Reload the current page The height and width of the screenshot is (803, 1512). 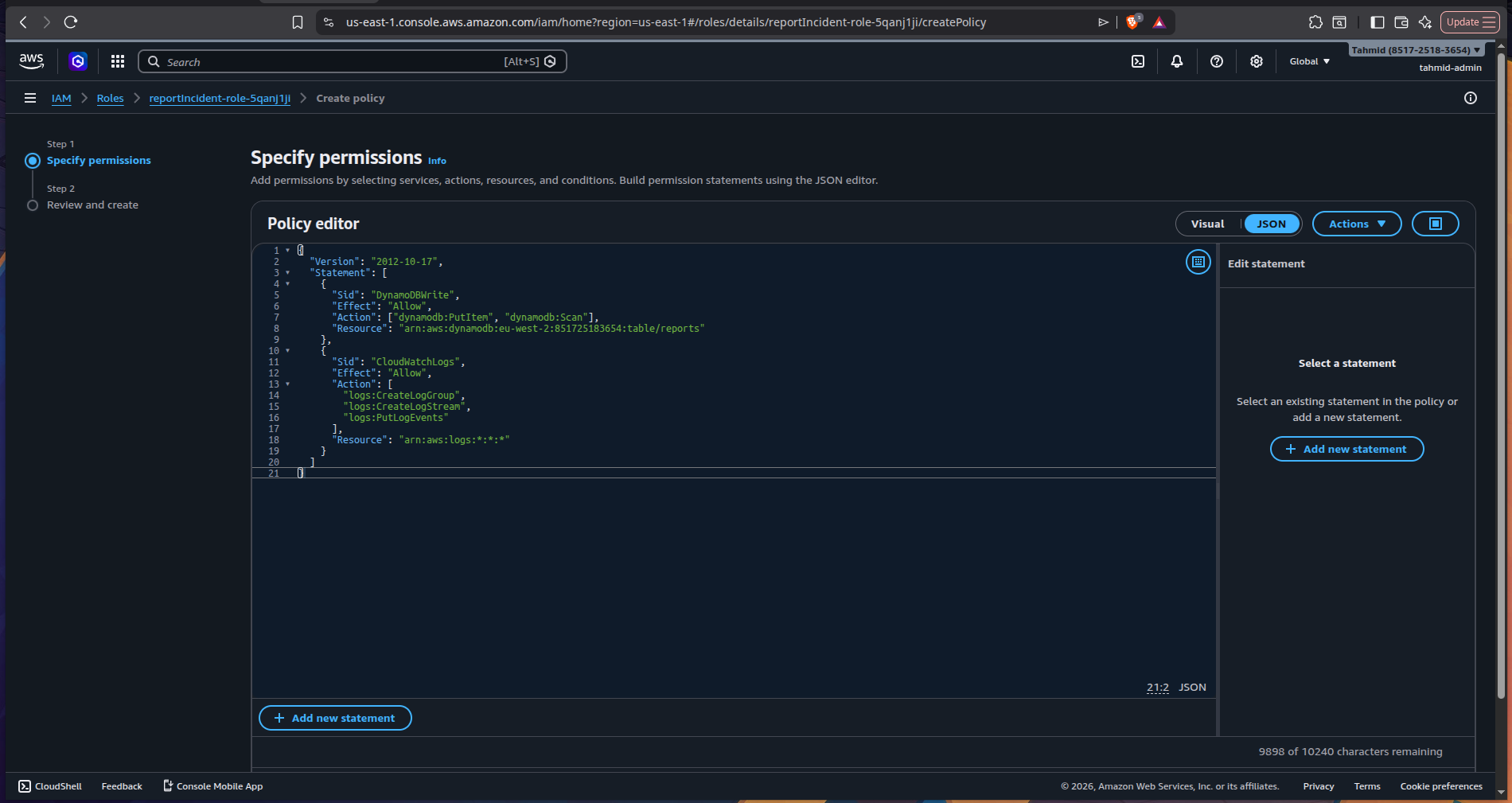point(71,22)
